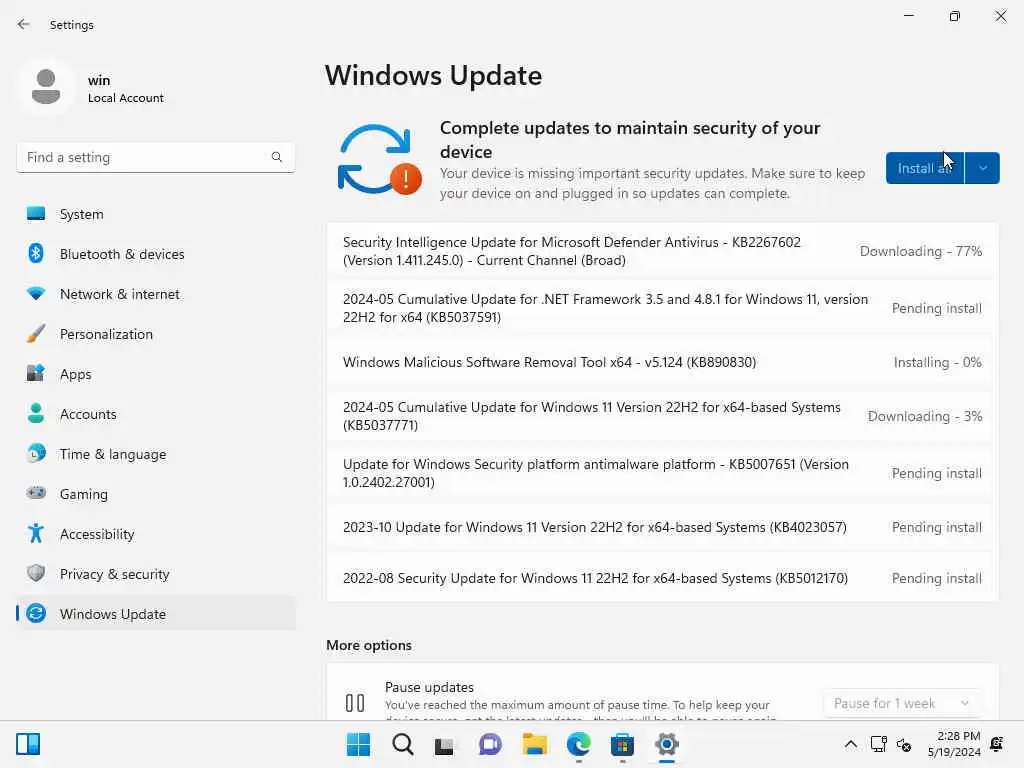The height and width of the screenshot is (768, 1024).
Task: Select Windows Update in the sidebar
Action: pos(155,613)
